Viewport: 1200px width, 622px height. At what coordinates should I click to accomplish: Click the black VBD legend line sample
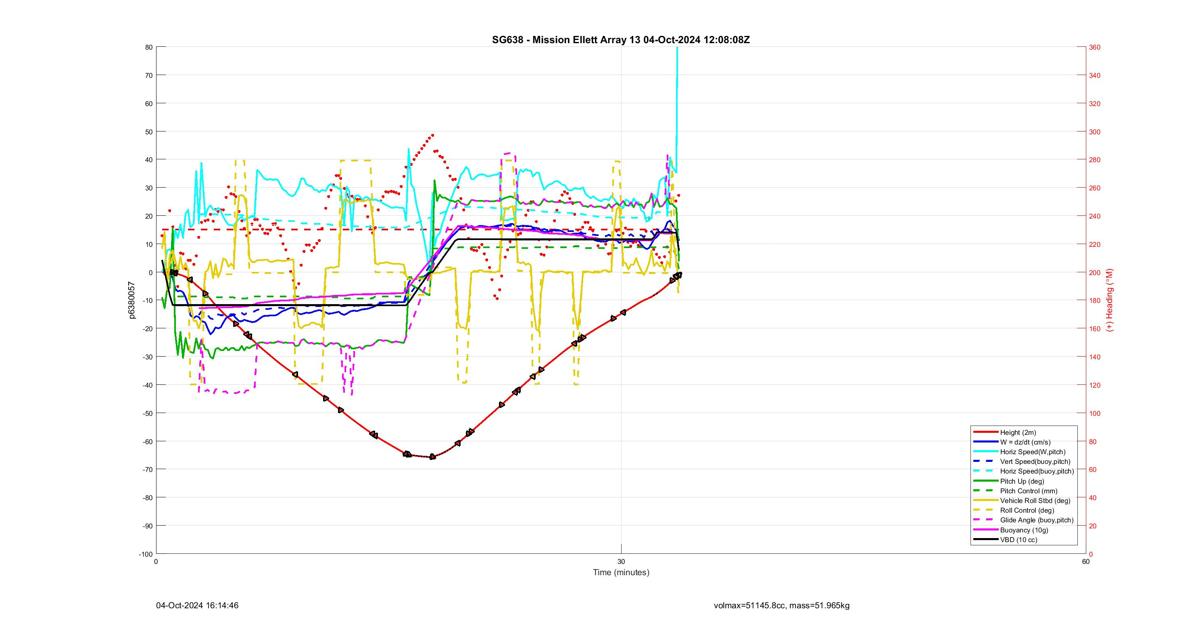tap(984, 539)
